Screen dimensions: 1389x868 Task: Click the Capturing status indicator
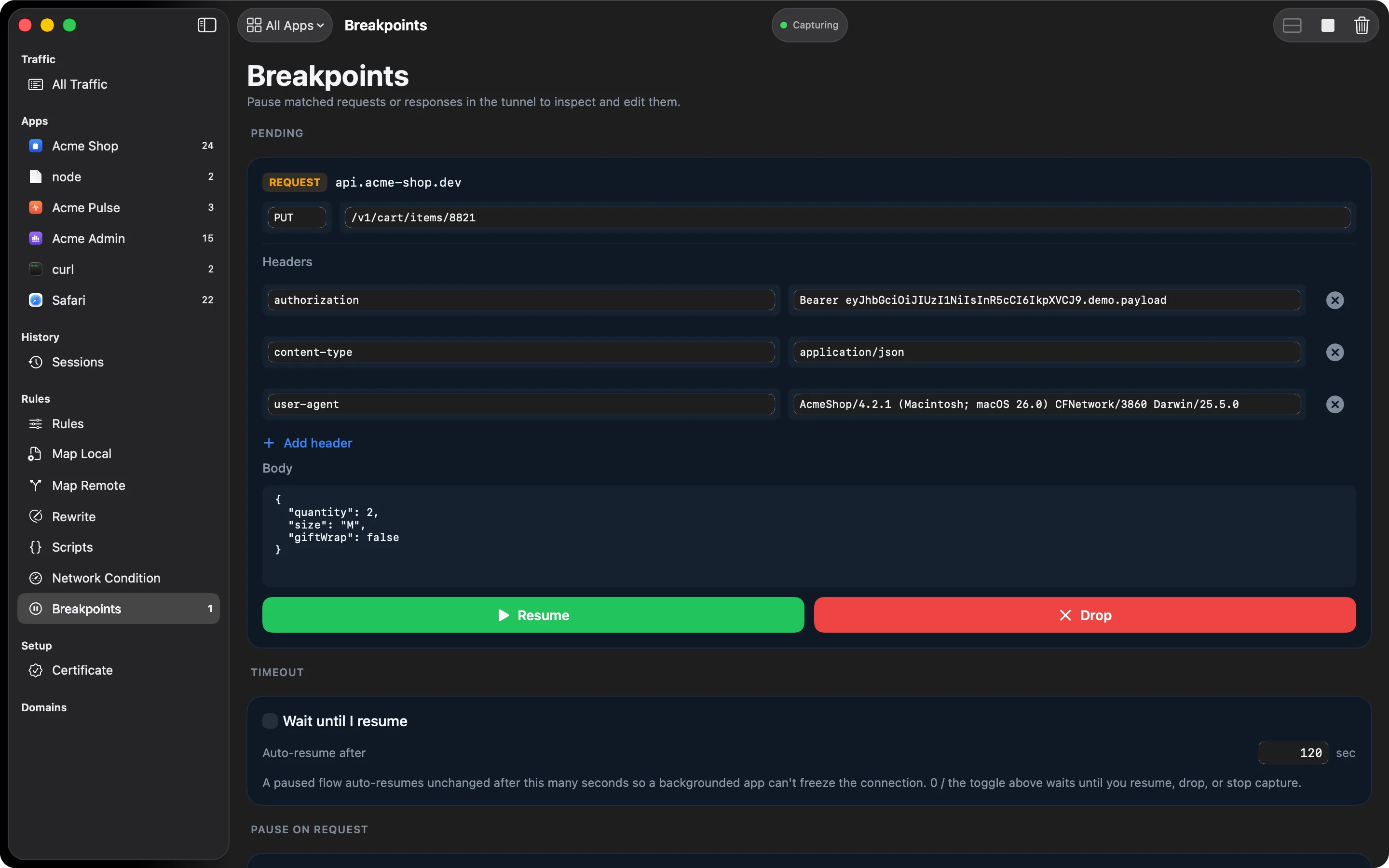[x=809, y=25]
